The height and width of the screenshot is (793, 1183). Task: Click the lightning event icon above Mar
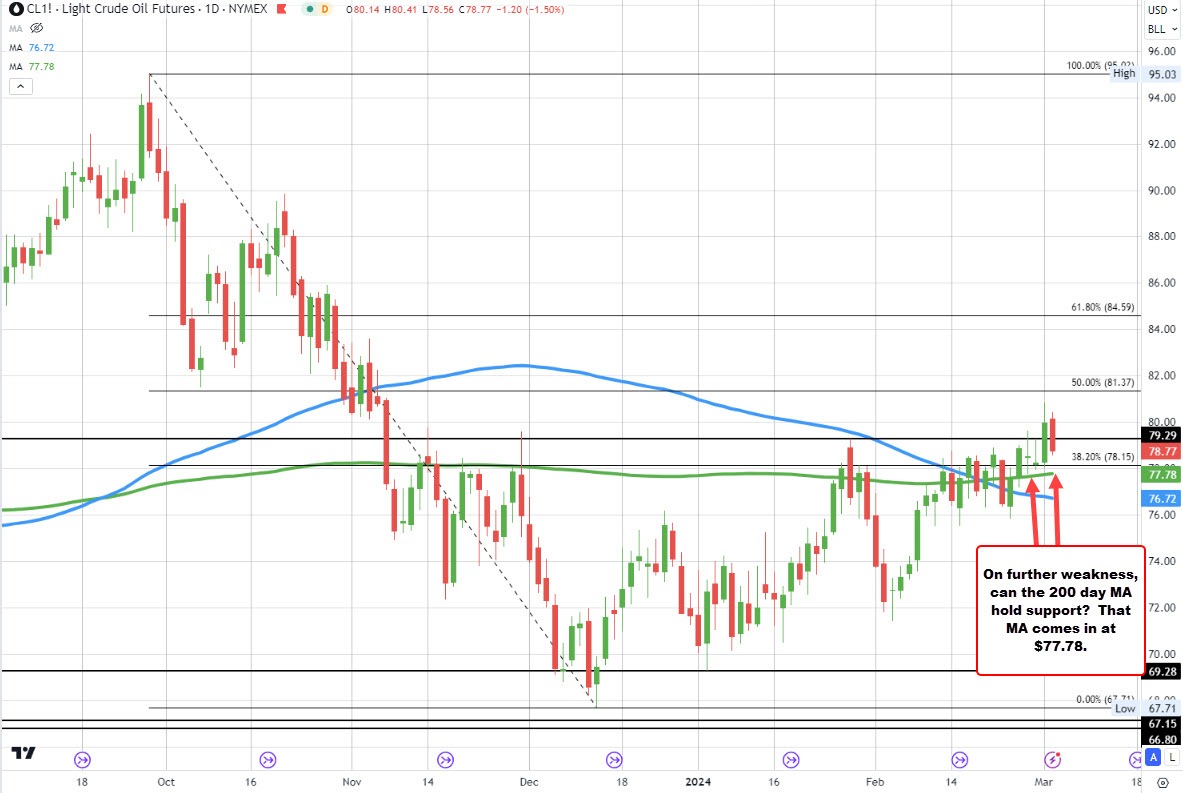(1052, 759)
